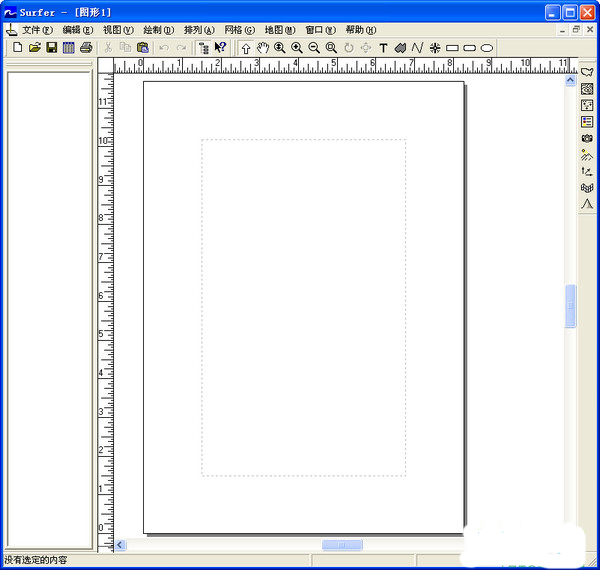Pick the Rectangle drawing tool

point(451,47)
